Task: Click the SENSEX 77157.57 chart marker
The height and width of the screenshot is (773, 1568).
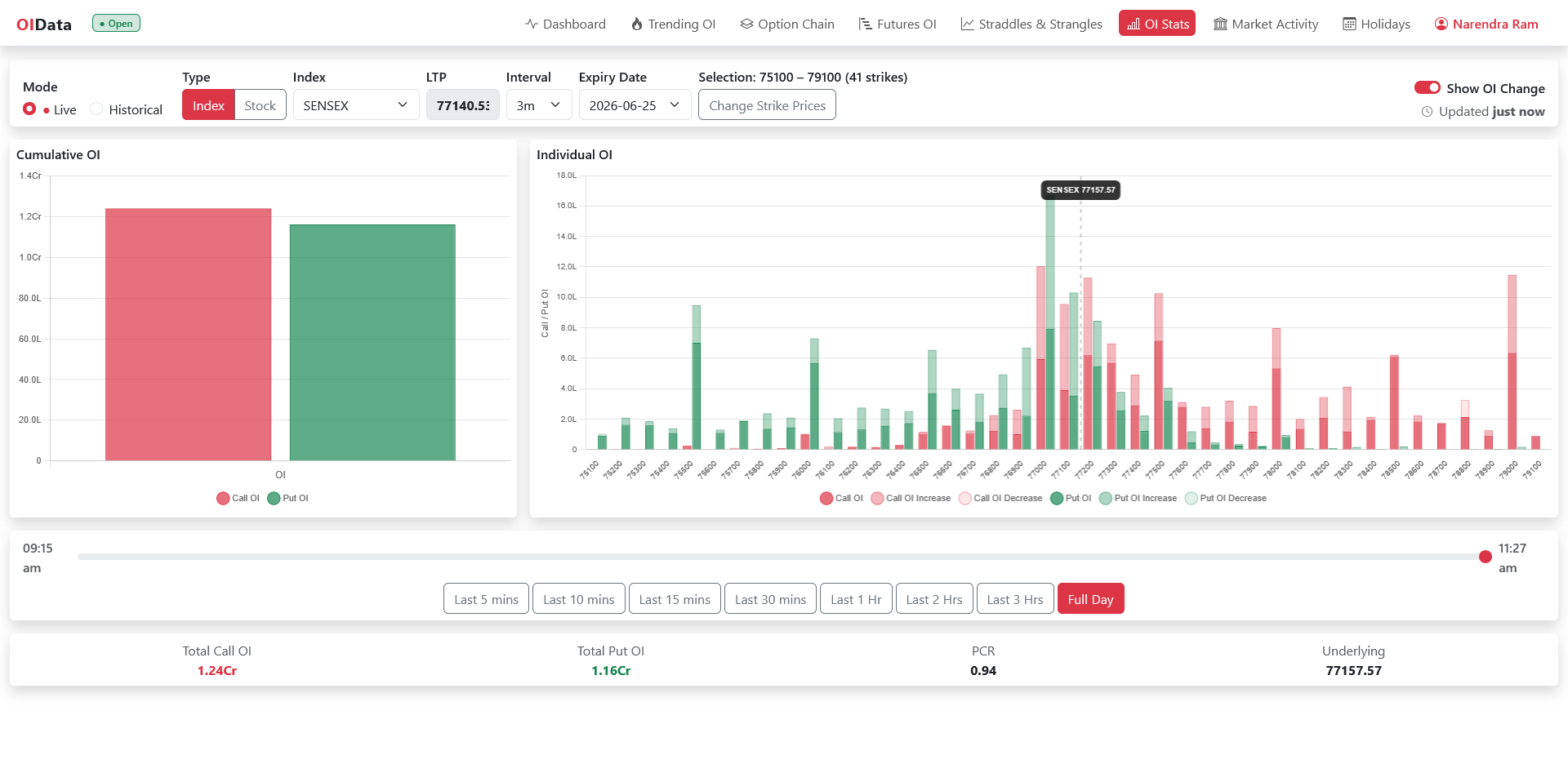Action: 1080,190
